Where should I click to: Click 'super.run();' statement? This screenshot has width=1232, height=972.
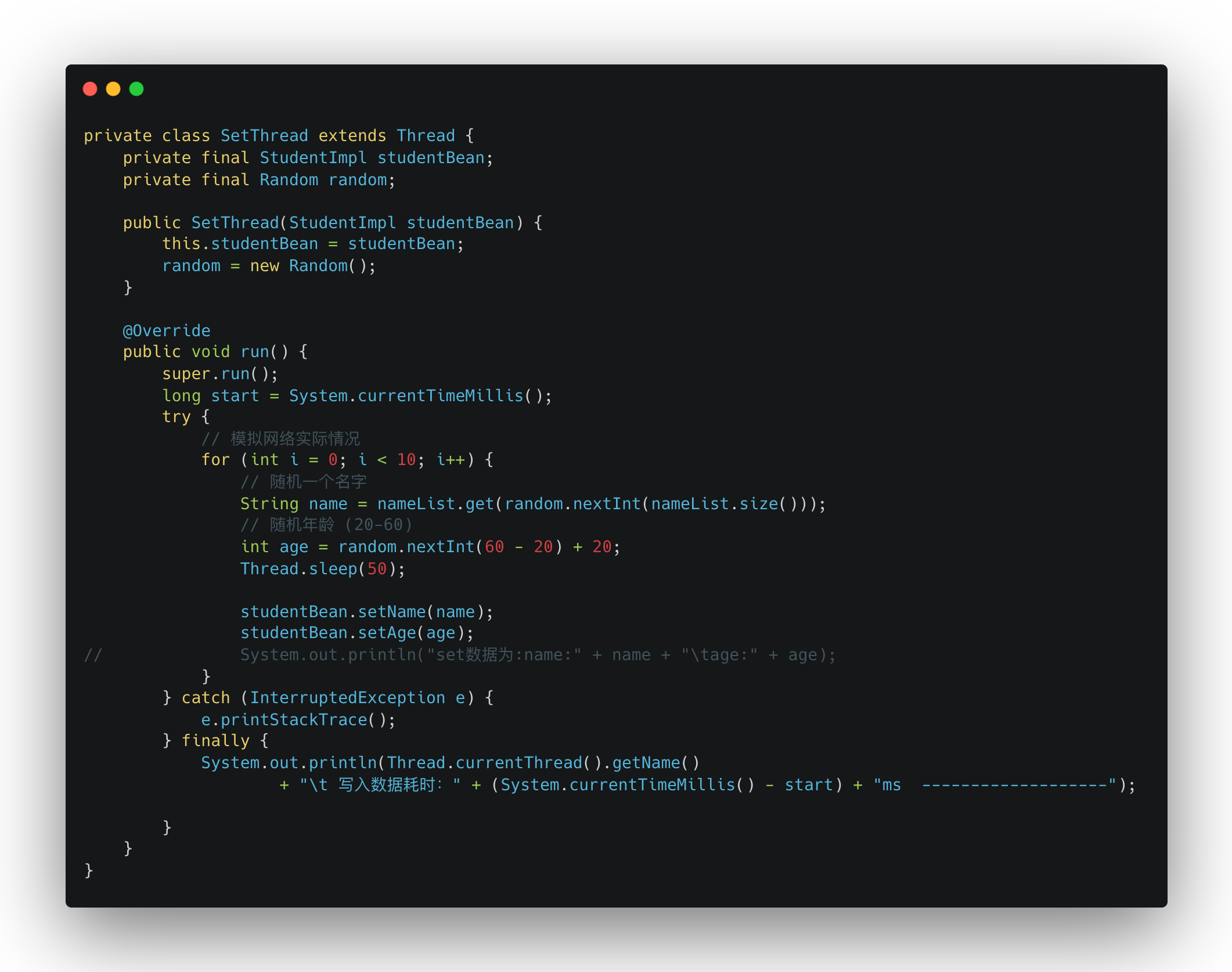point(220,374)
